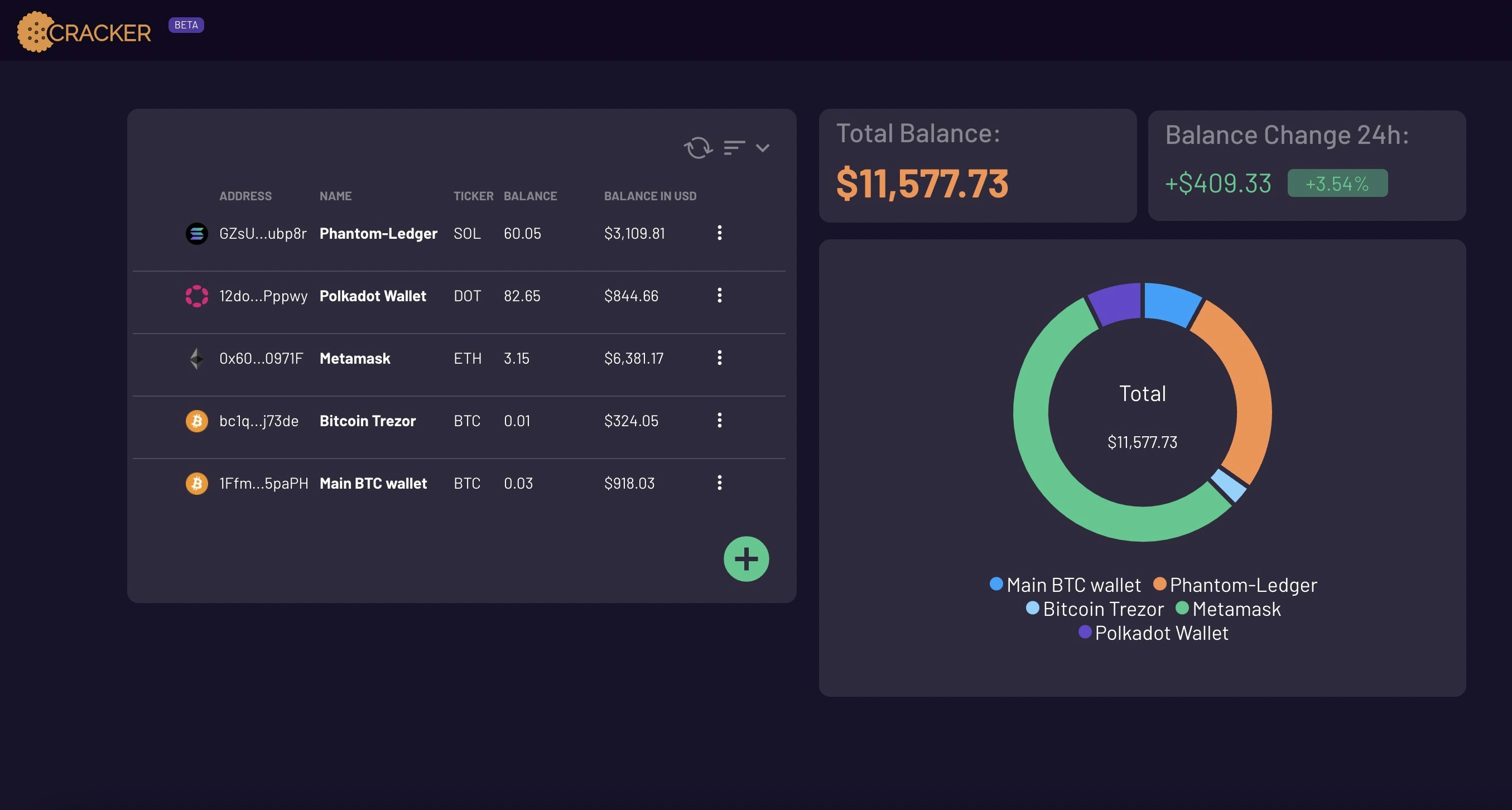The image size is (1512, 810).
Task: Select address bc1q...j73de
Action: coord(259,421)
